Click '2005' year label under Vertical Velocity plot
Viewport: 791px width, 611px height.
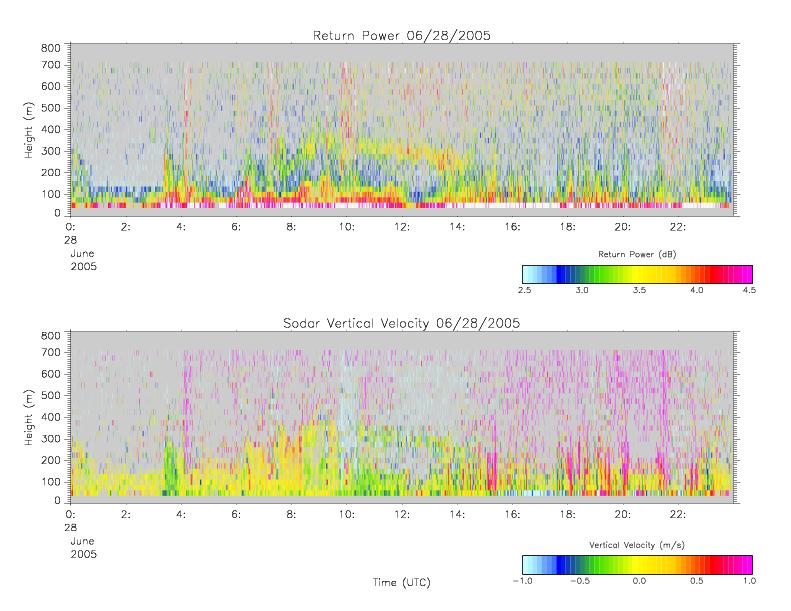(83, 554)
